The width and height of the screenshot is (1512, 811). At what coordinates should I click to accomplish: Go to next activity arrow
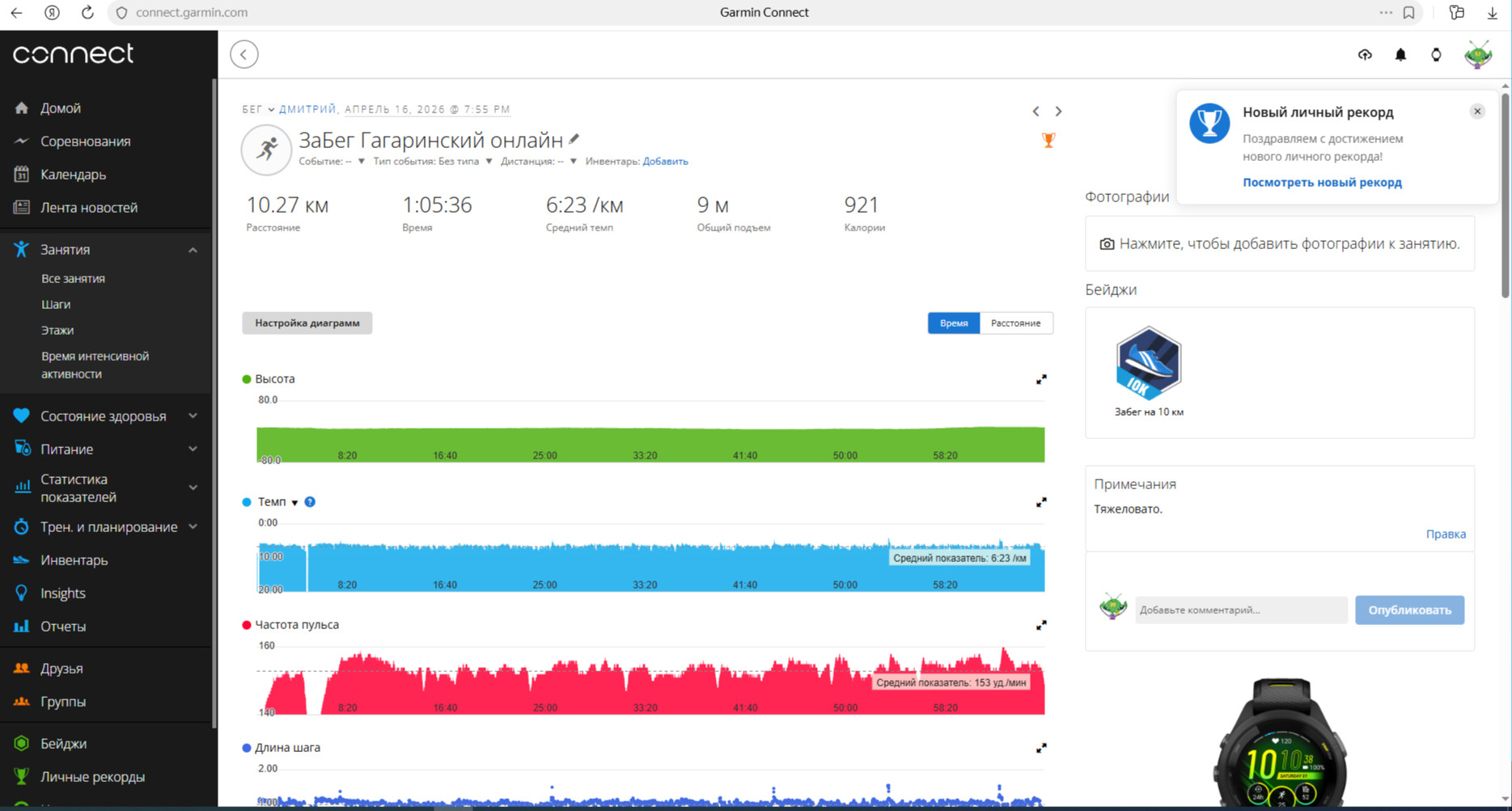click(x=1058, y=112)
